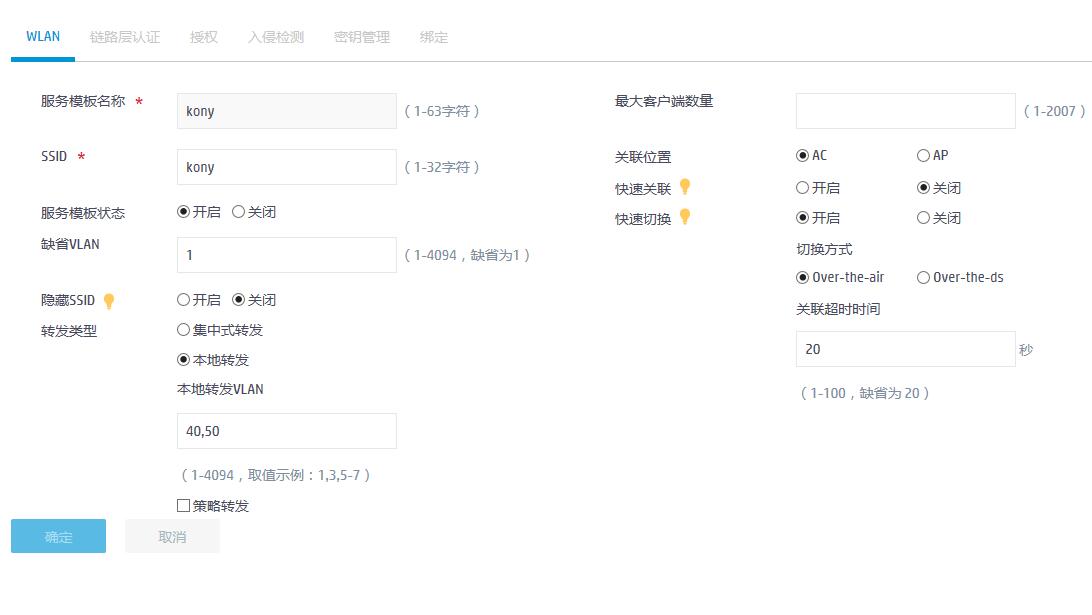
Task: Enable the 策略转发 checkbox
Action: (183, 506)
